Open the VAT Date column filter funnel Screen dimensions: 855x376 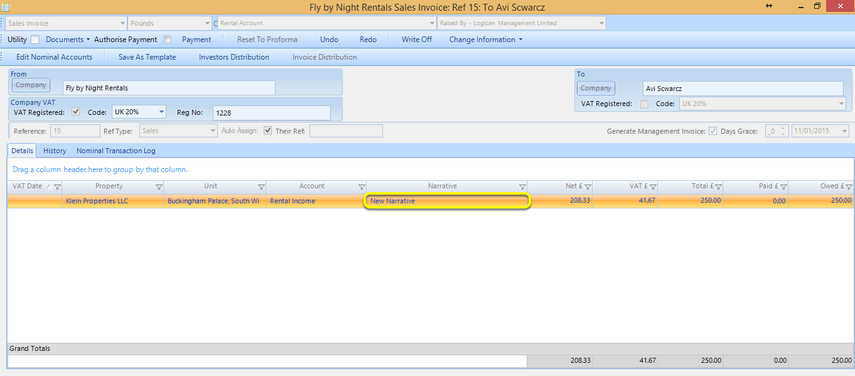tap(57, 187)
